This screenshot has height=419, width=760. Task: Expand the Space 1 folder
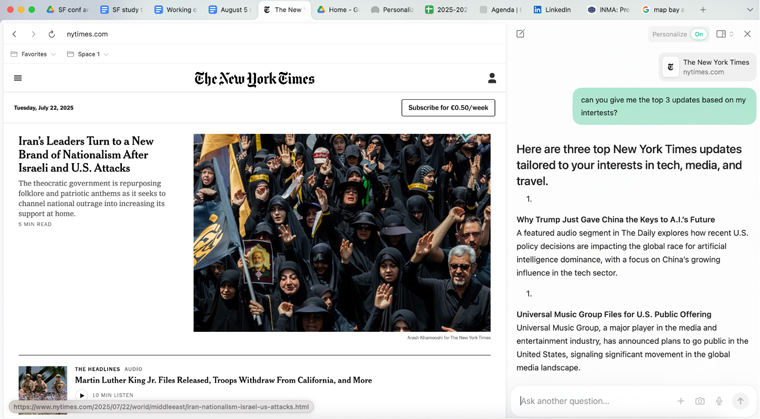click(x=88, y=54)
